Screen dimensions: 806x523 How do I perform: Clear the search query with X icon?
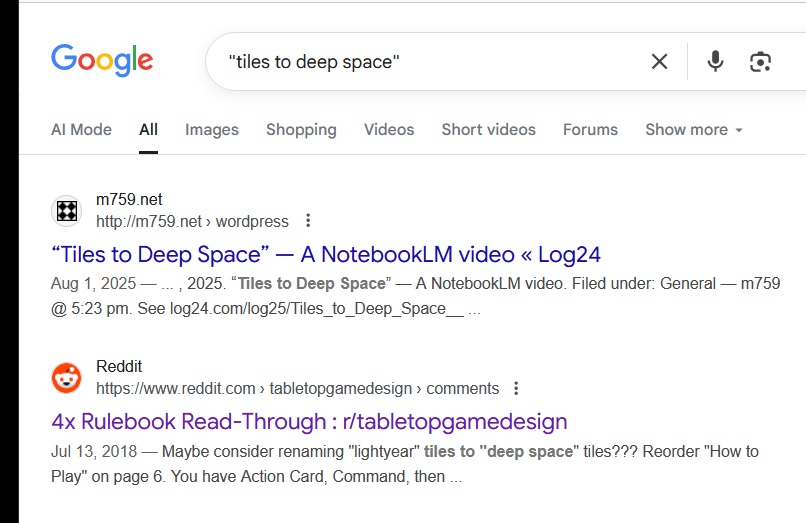(x=659, y=62)
